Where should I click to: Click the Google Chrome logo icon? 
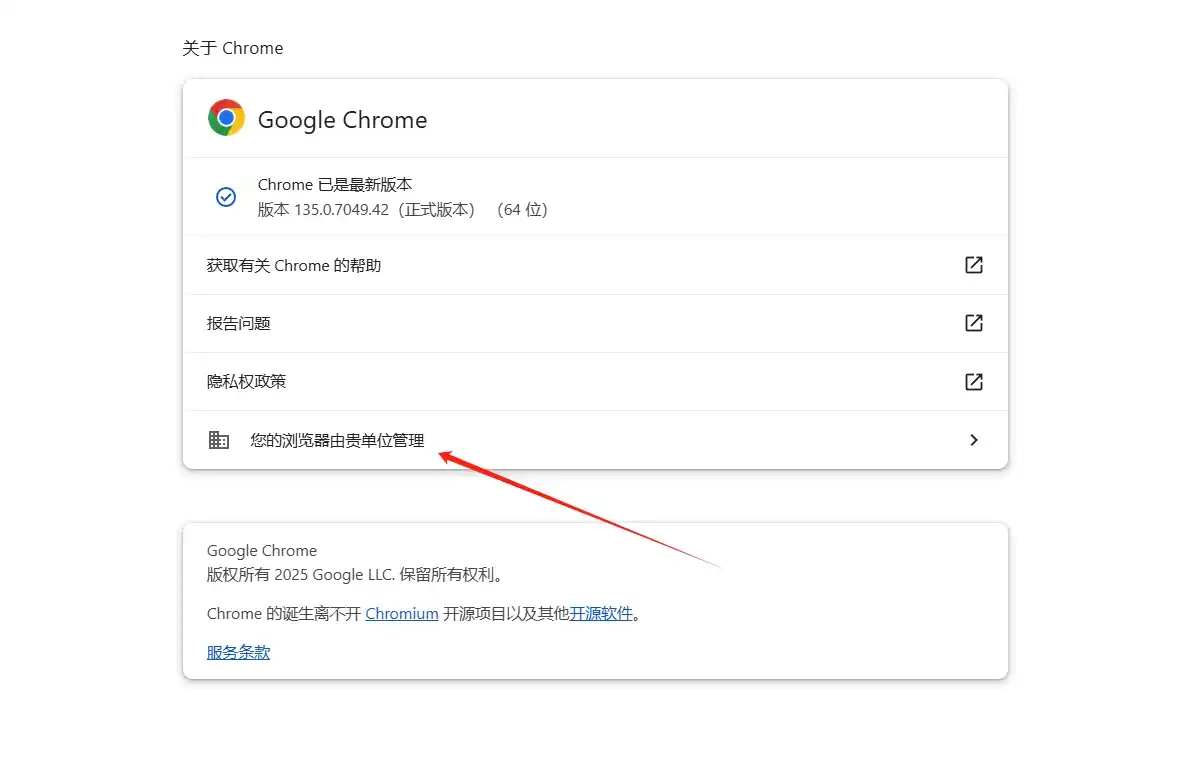pyautogui.click(x=226, y=118)
